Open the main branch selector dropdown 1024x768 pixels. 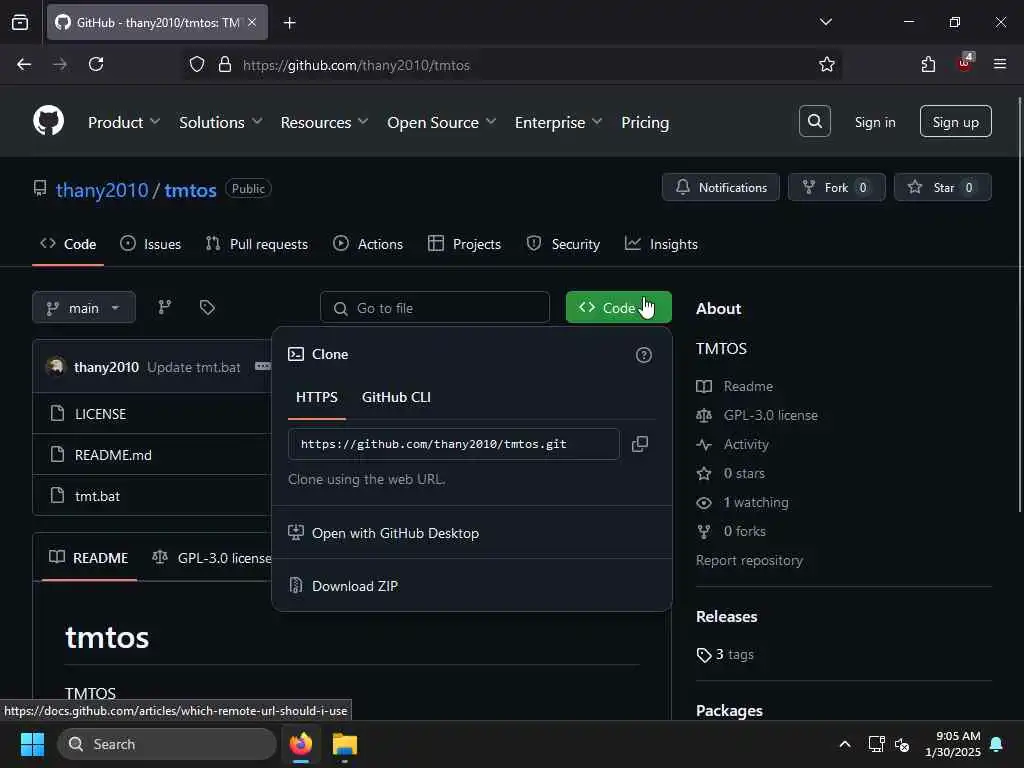click(84, 308)
